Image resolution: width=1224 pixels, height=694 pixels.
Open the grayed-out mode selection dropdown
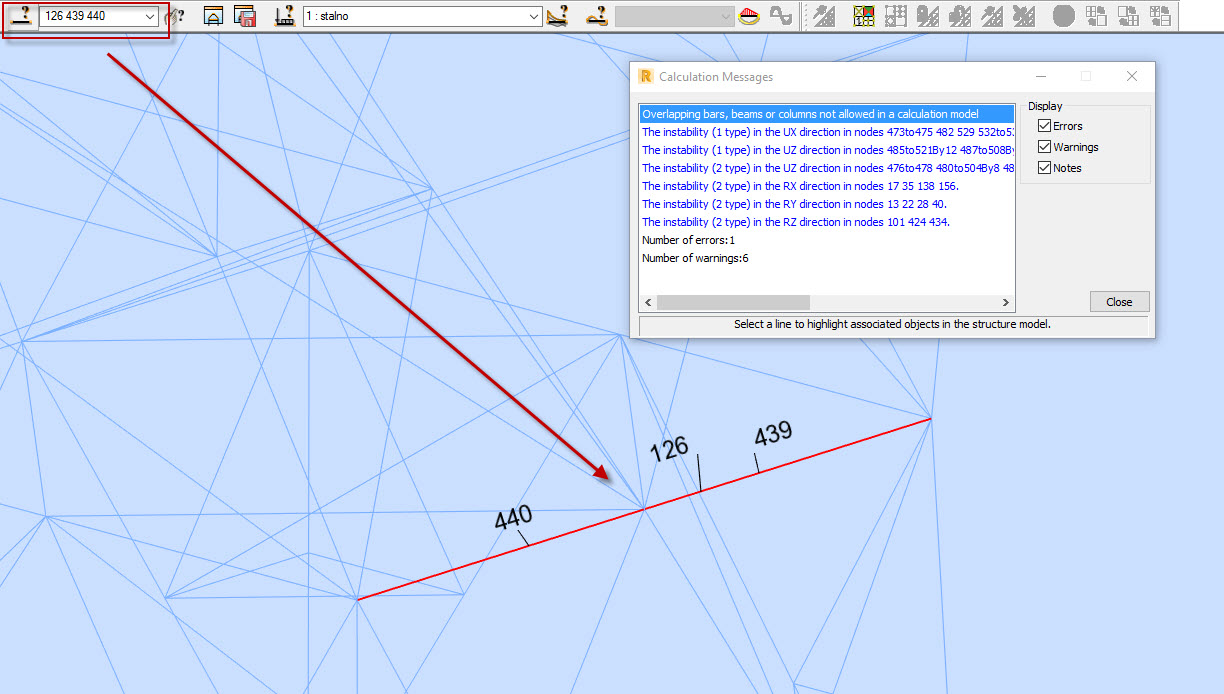(726, 16)
